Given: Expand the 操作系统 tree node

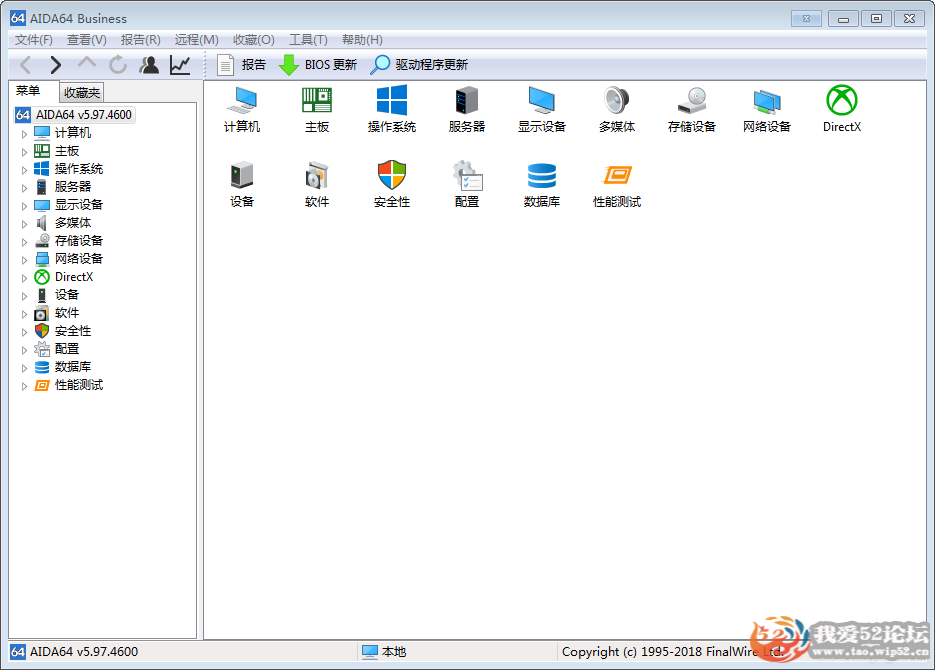Looking at the screenshot, I should click(x=24, y=170).
